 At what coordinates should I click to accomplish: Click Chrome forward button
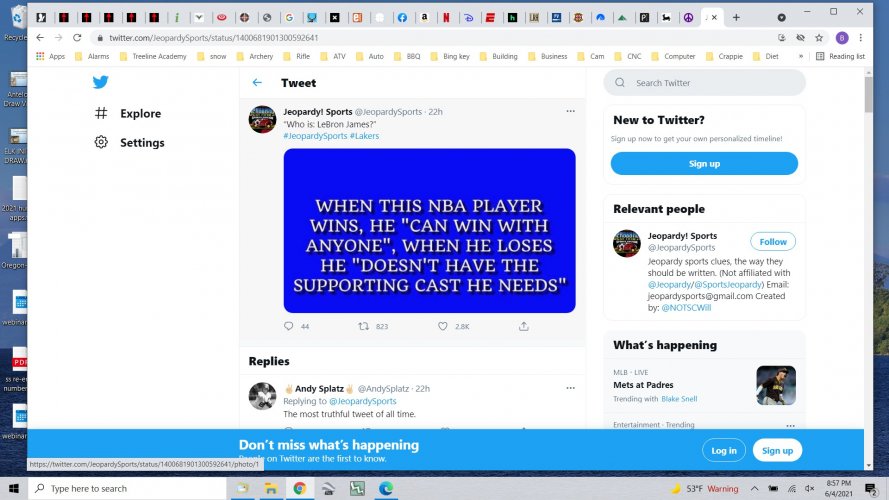coord(58,37)
